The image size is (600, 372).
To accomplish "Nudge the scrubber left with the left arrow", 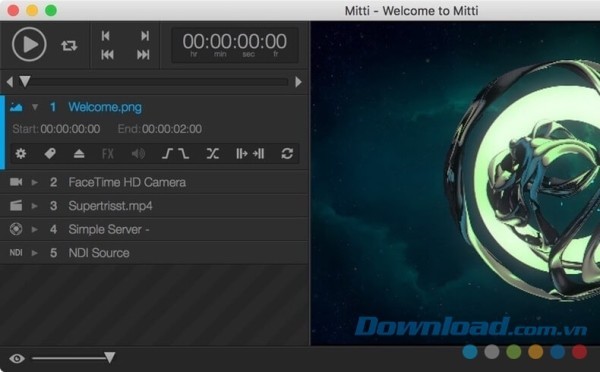I will pos(10,82).
